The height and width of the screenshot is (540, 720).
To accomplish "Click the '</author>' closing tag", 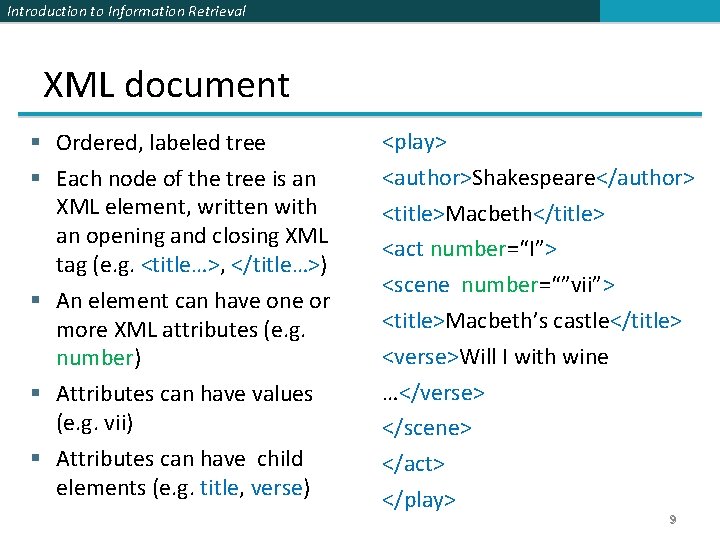I will pyautogui.click(x=645, y=178).
